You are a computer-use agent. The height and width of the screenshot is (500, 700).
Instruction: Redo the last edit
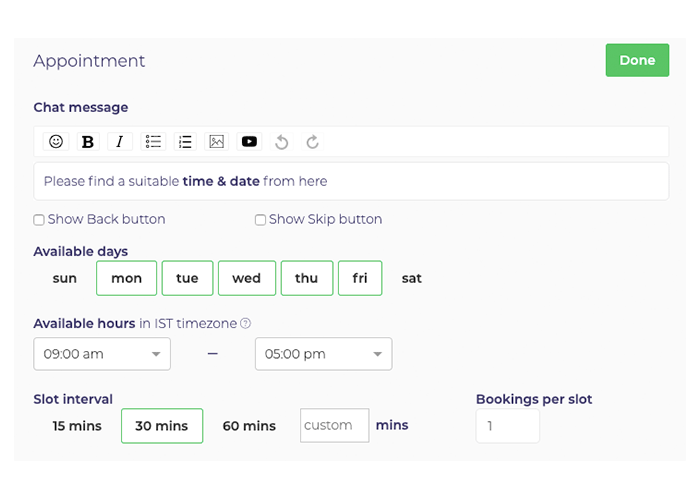tap(313, 142)
